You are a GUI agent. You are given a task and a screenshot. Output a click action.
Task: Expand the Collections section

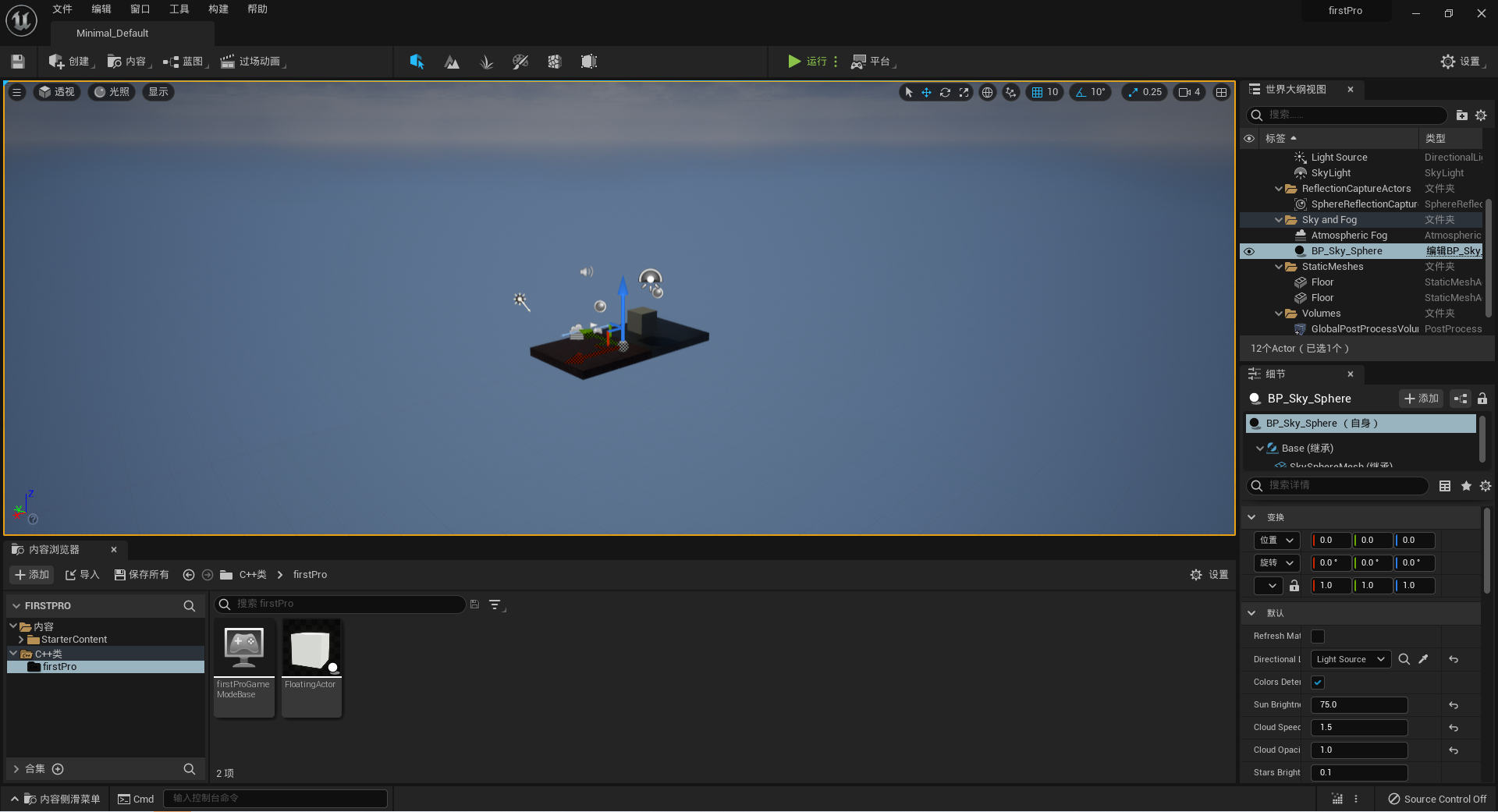click(16, 769)
